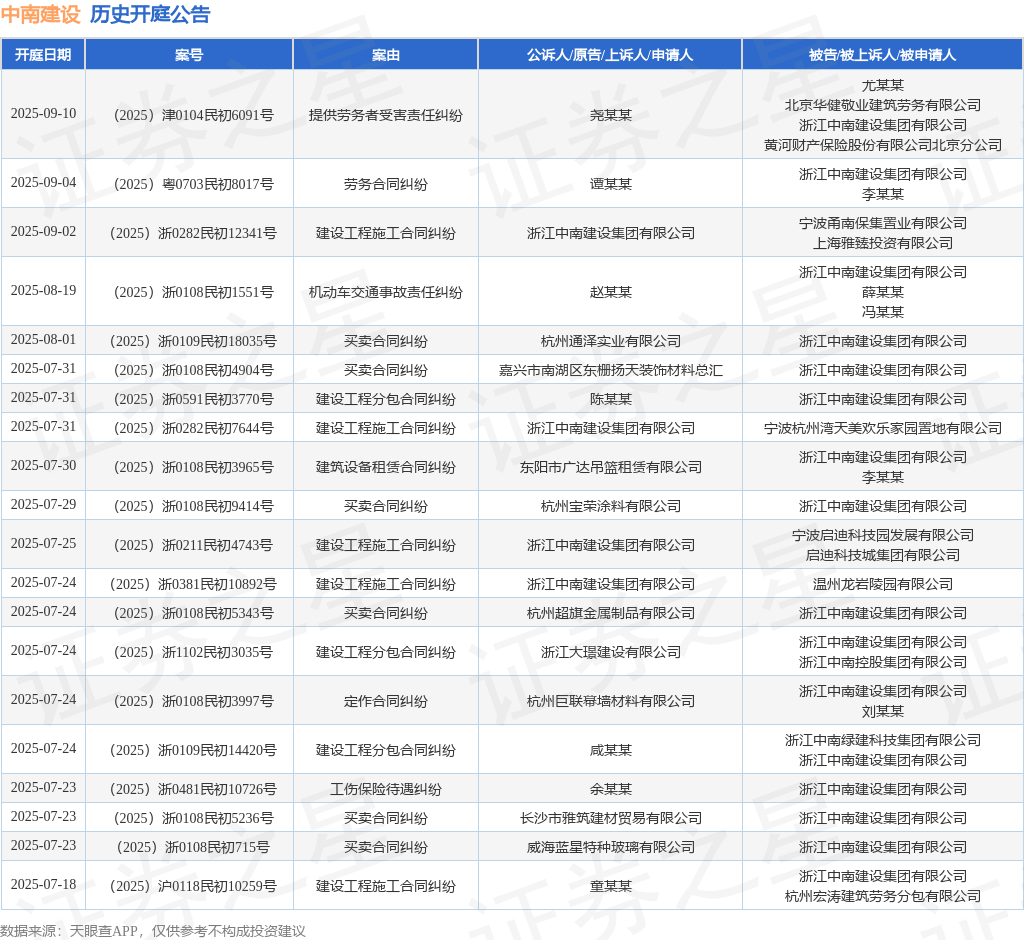Select case number (2025)浙0282民初7644号
The height and width of the screenshot is (940, 1024).
(193, 429)
